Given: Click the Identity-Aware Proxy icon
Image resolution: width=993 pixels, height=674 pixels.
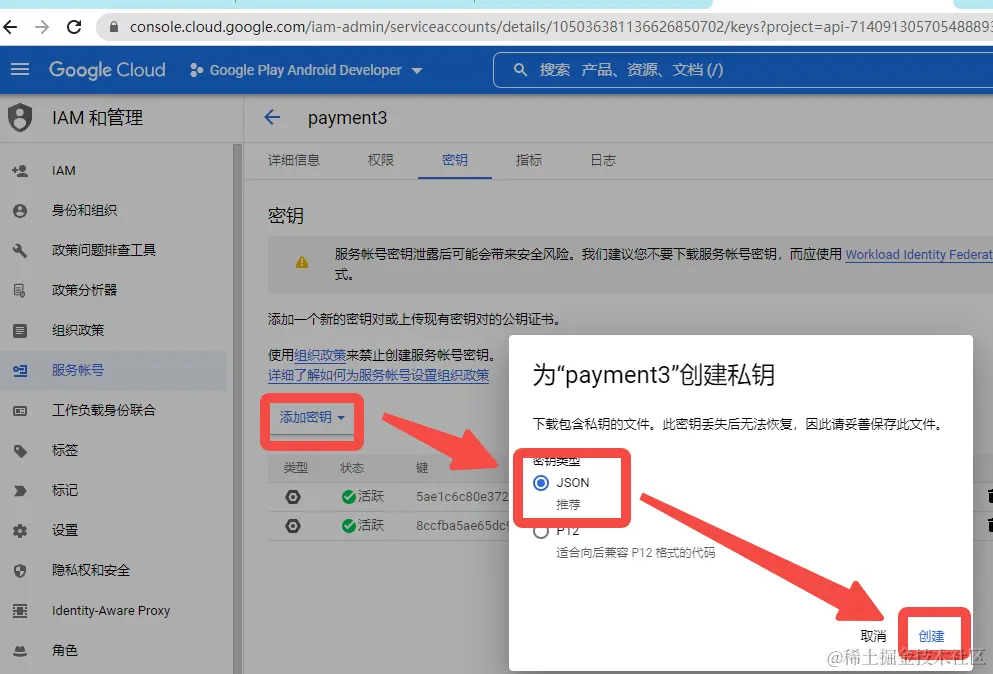Looking at the screenshot, I should [20, 611].
